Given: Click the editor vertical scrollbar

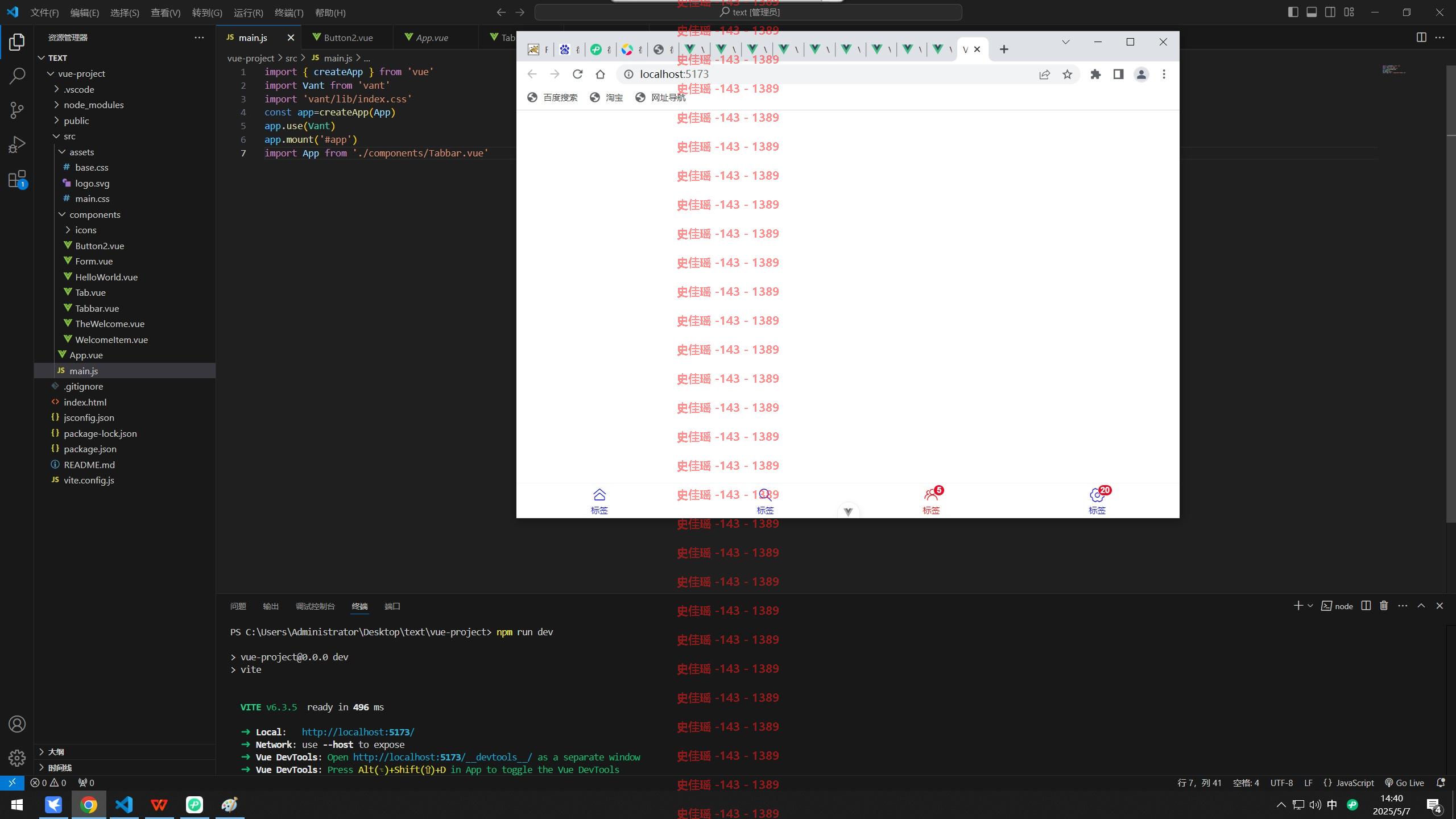Looking at the screenshot, I should pos(1451,294).
